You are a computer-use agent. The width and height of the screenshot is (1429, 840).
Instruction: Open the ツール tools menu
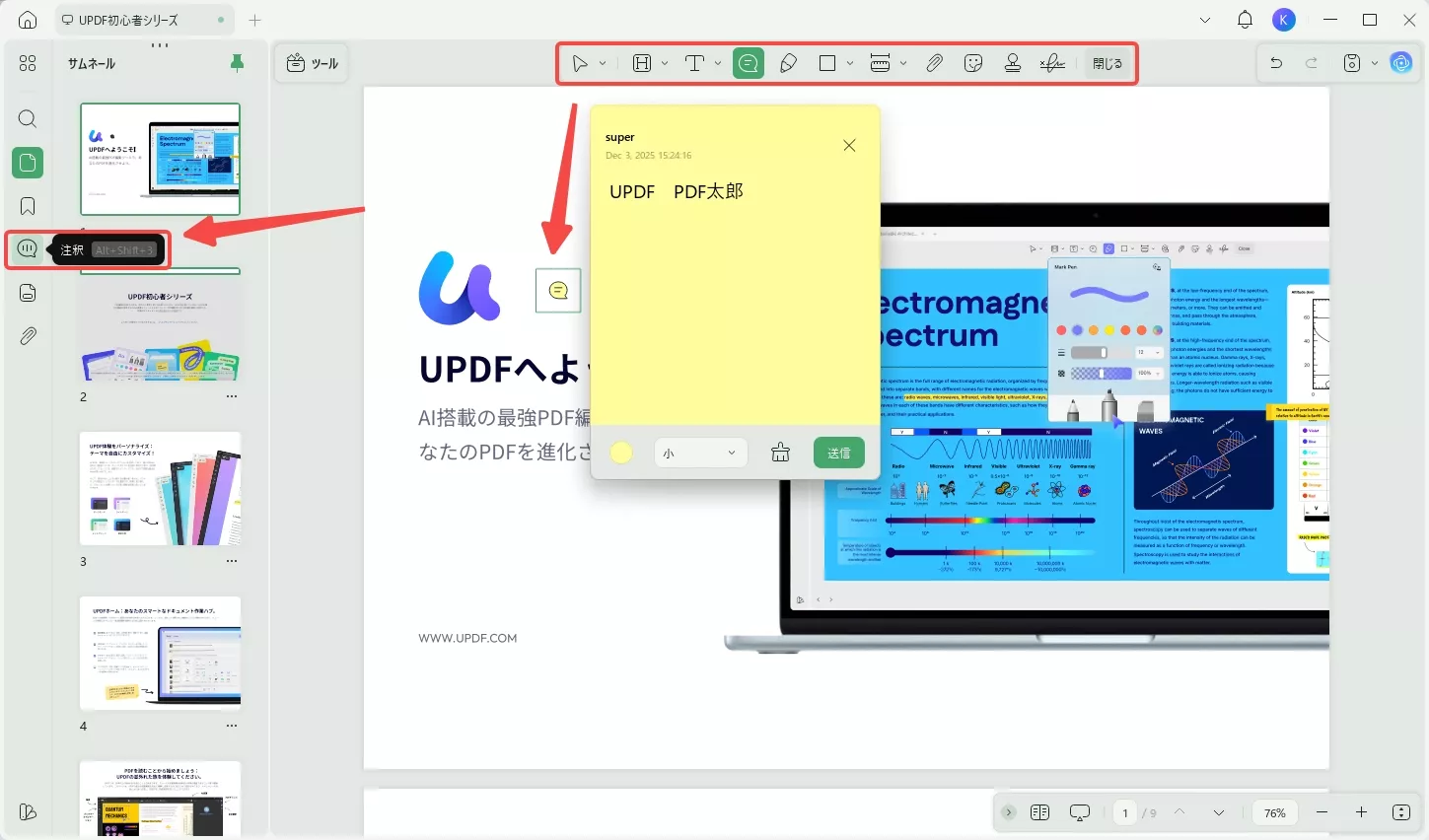(x=312, y=63)
